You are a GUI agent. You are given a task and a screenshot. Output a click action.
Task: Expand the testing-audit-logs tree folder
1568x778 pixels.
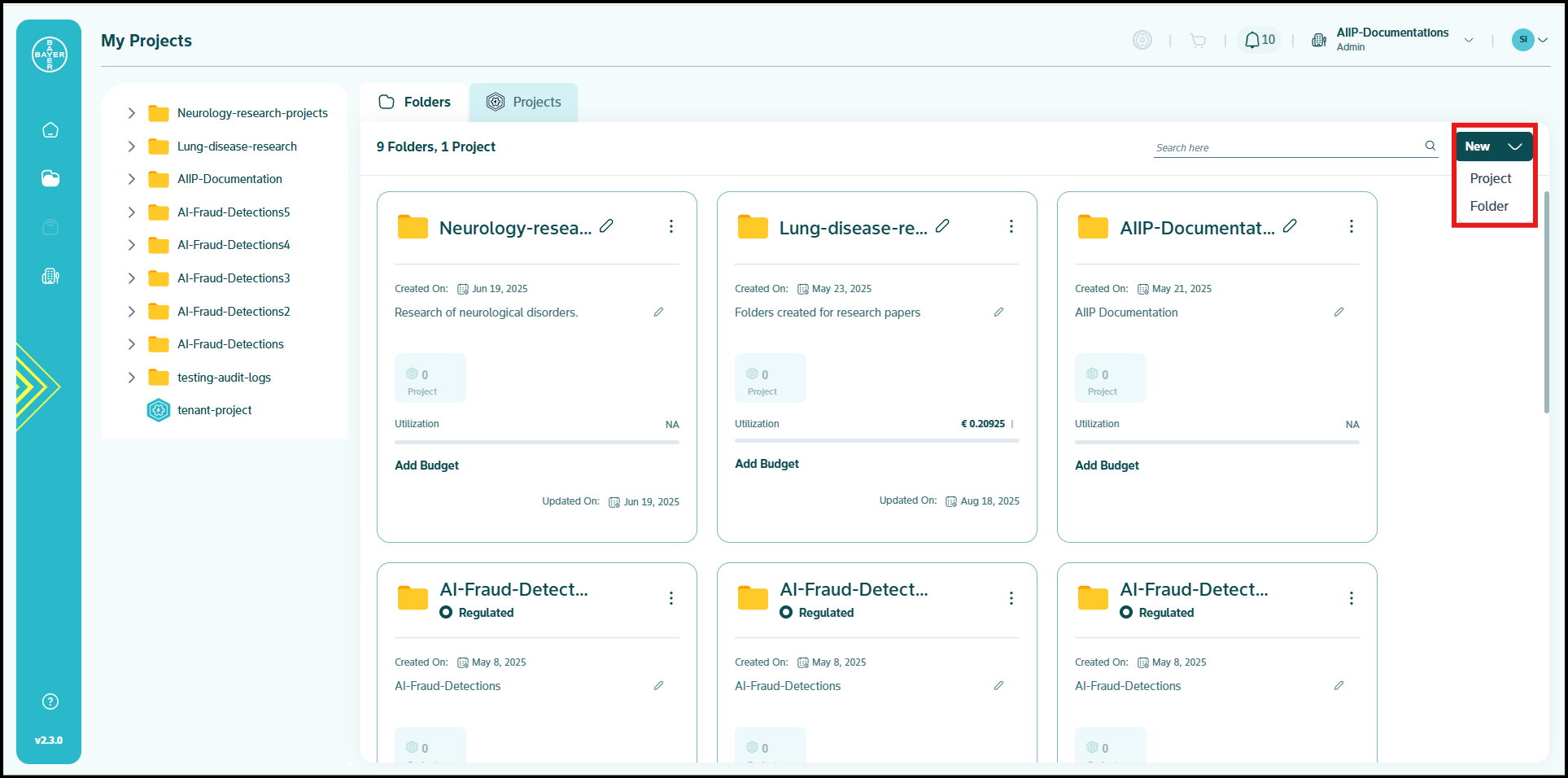click(x=131, y=378)
